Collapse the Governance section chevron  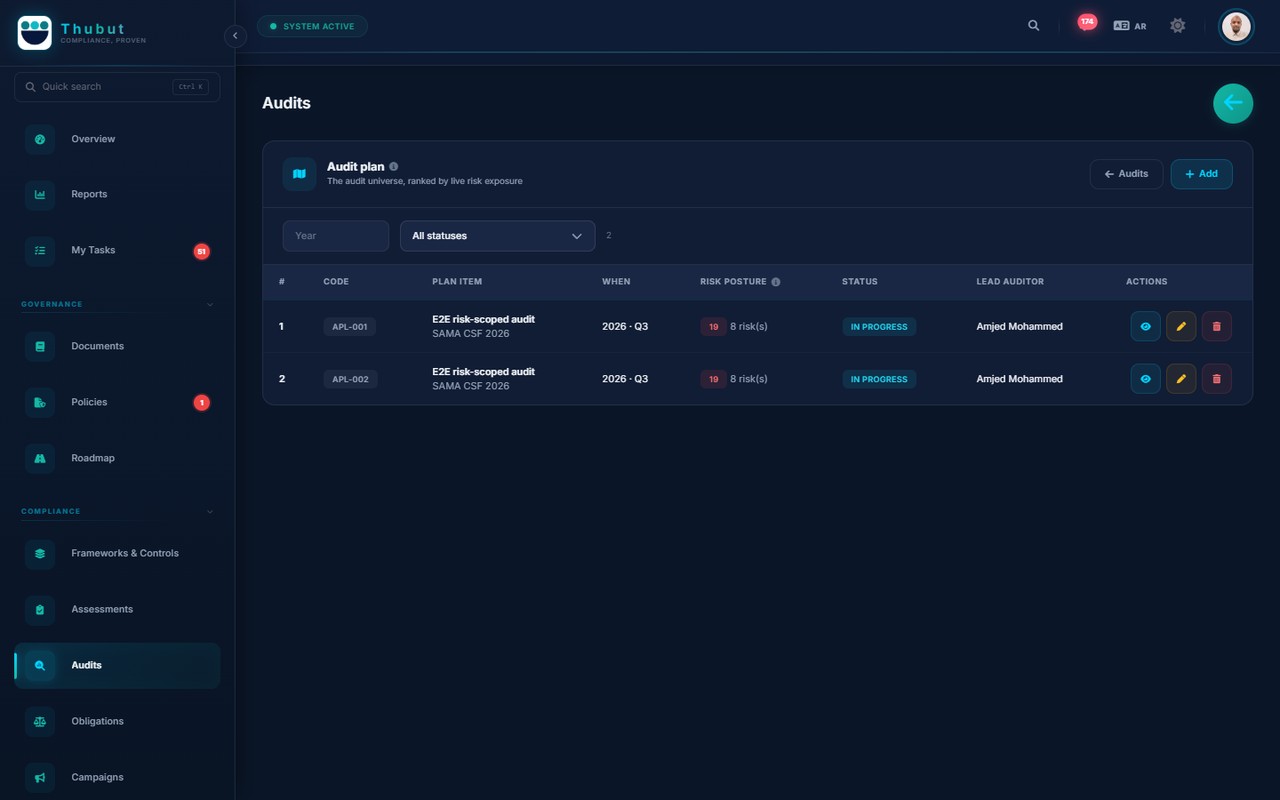tap(210, 304)
